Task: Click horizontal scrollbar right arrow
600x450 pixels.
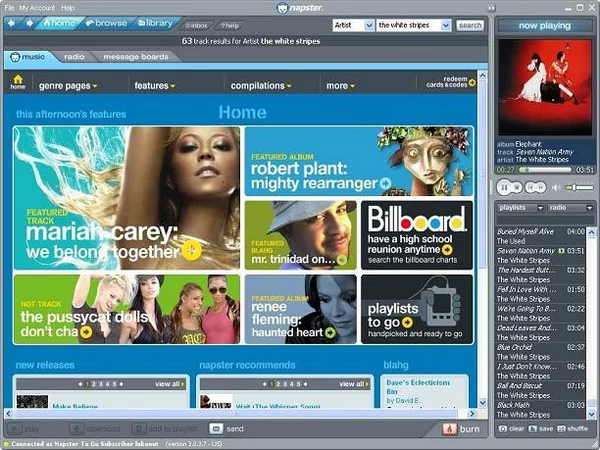Action: pos(472,413)
